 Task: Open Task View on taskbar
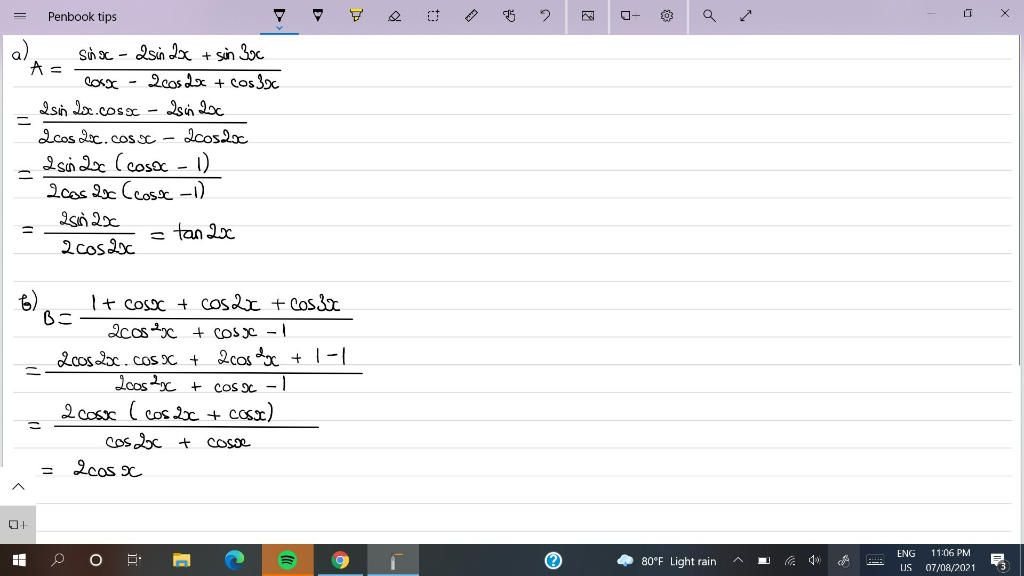pos(134,560)
